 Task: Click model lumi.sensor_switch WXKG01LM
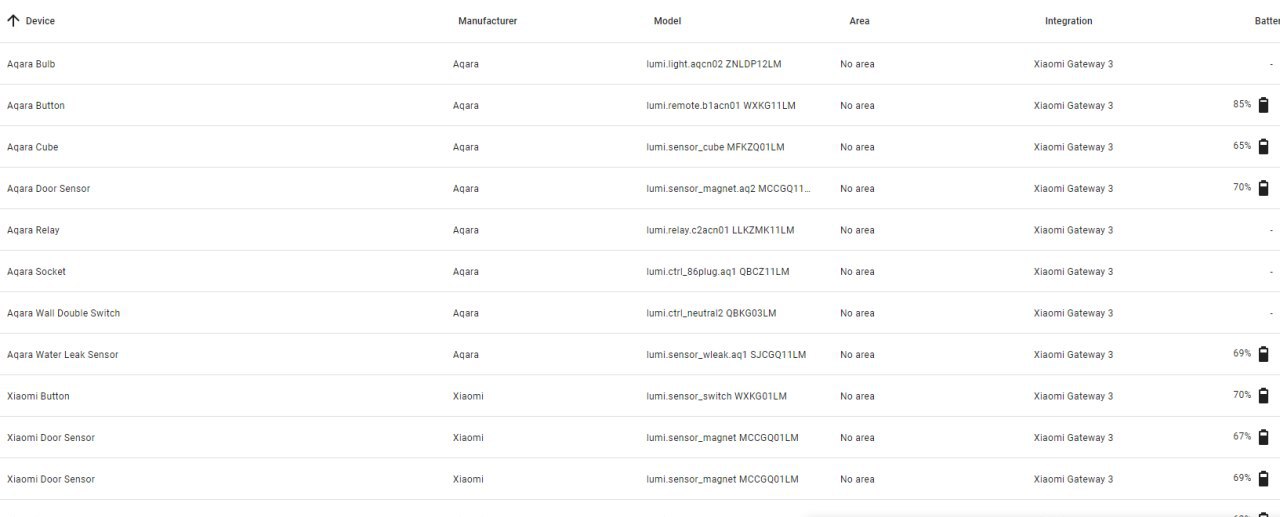coord(717,396)
